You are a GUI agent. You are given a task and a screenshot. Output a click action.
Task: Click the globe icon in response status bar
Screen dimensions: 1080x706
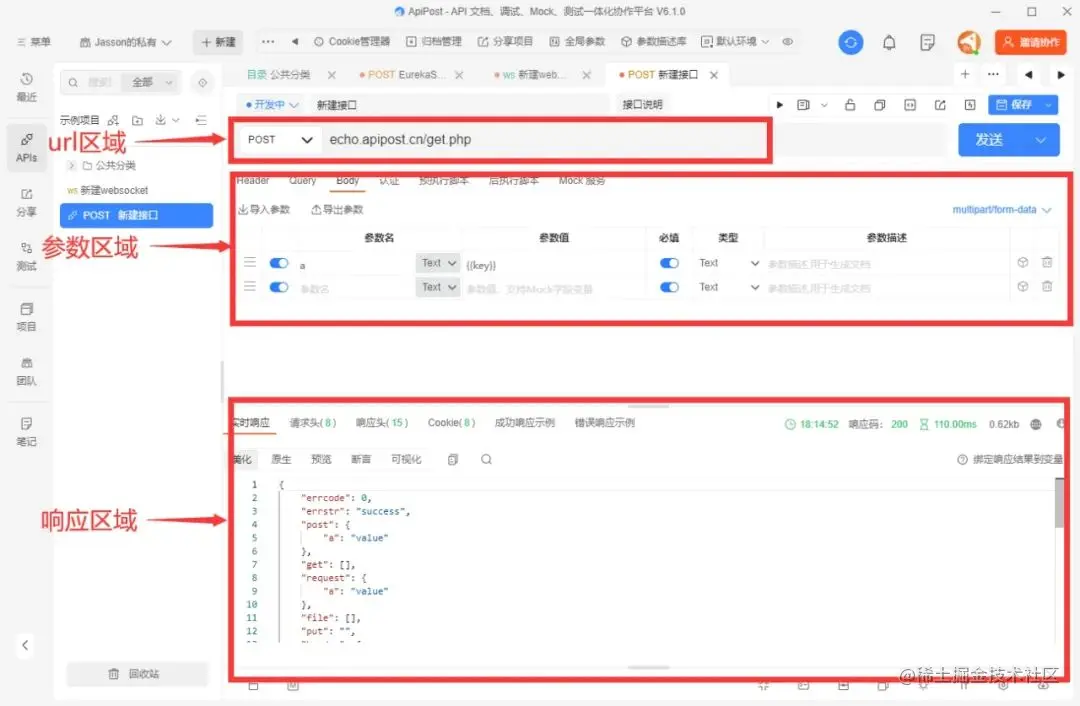pos(1036,424)
